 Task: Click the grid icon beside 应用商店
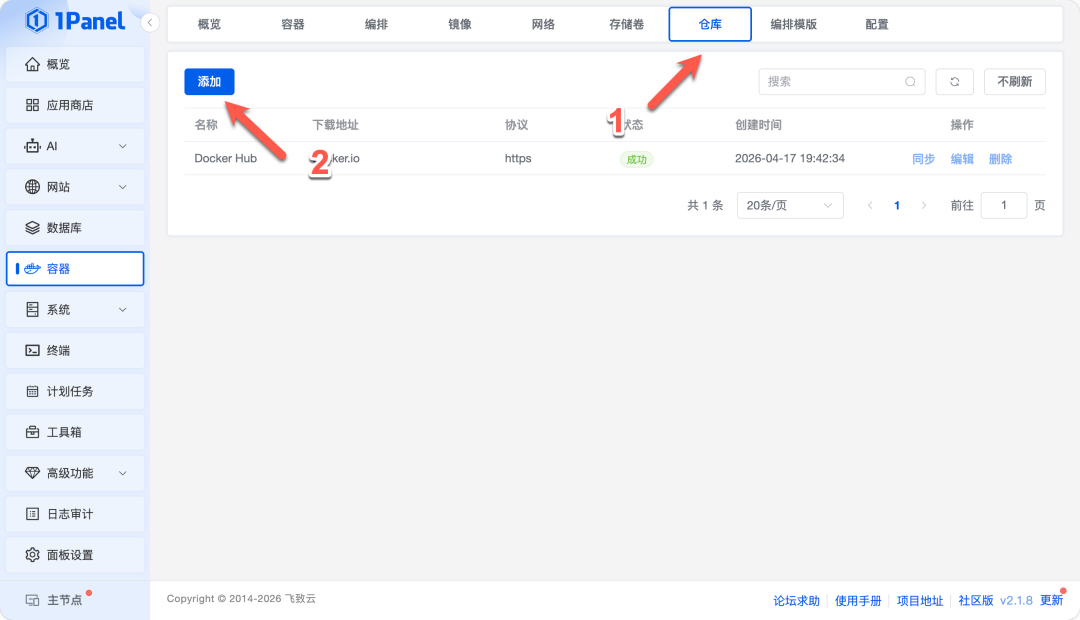pos(32,105)
